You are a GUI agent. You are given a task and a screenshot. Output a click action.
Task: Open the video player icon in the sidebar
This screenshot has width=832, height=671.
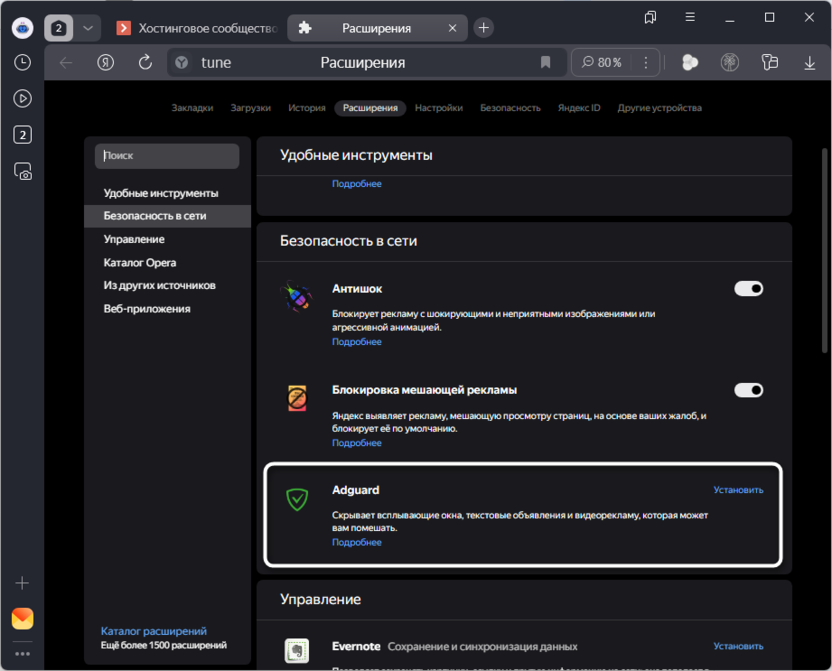(x=22, y=99)
